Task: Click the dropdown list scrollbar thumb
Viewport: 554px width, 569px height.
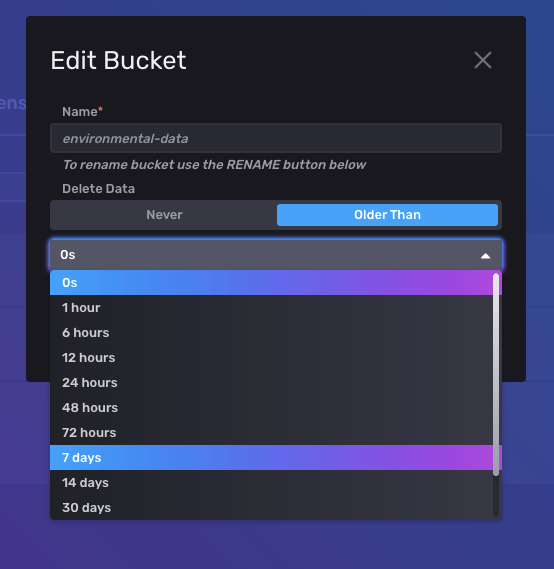Action: point(496,374)
